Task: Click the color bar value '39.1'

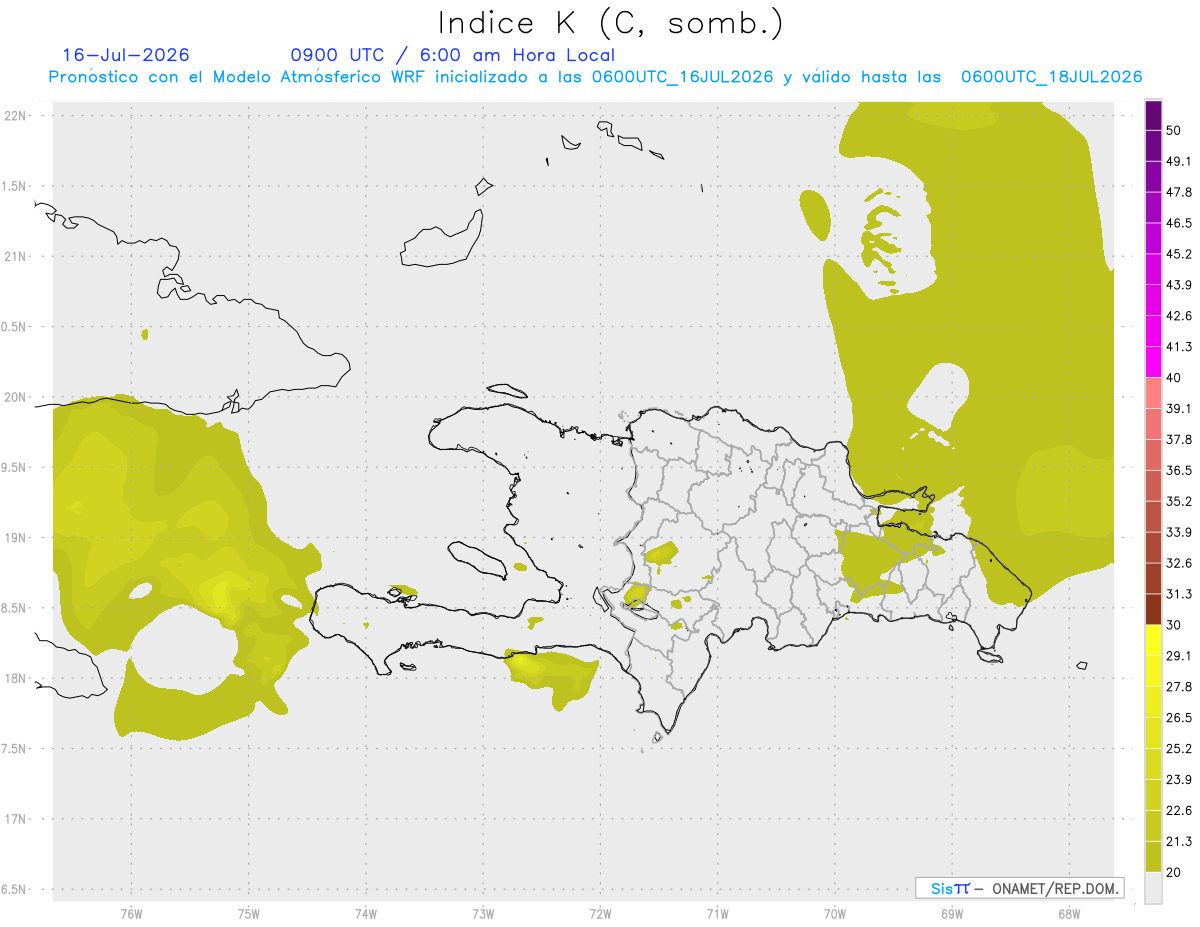Action: (1180, 408)
